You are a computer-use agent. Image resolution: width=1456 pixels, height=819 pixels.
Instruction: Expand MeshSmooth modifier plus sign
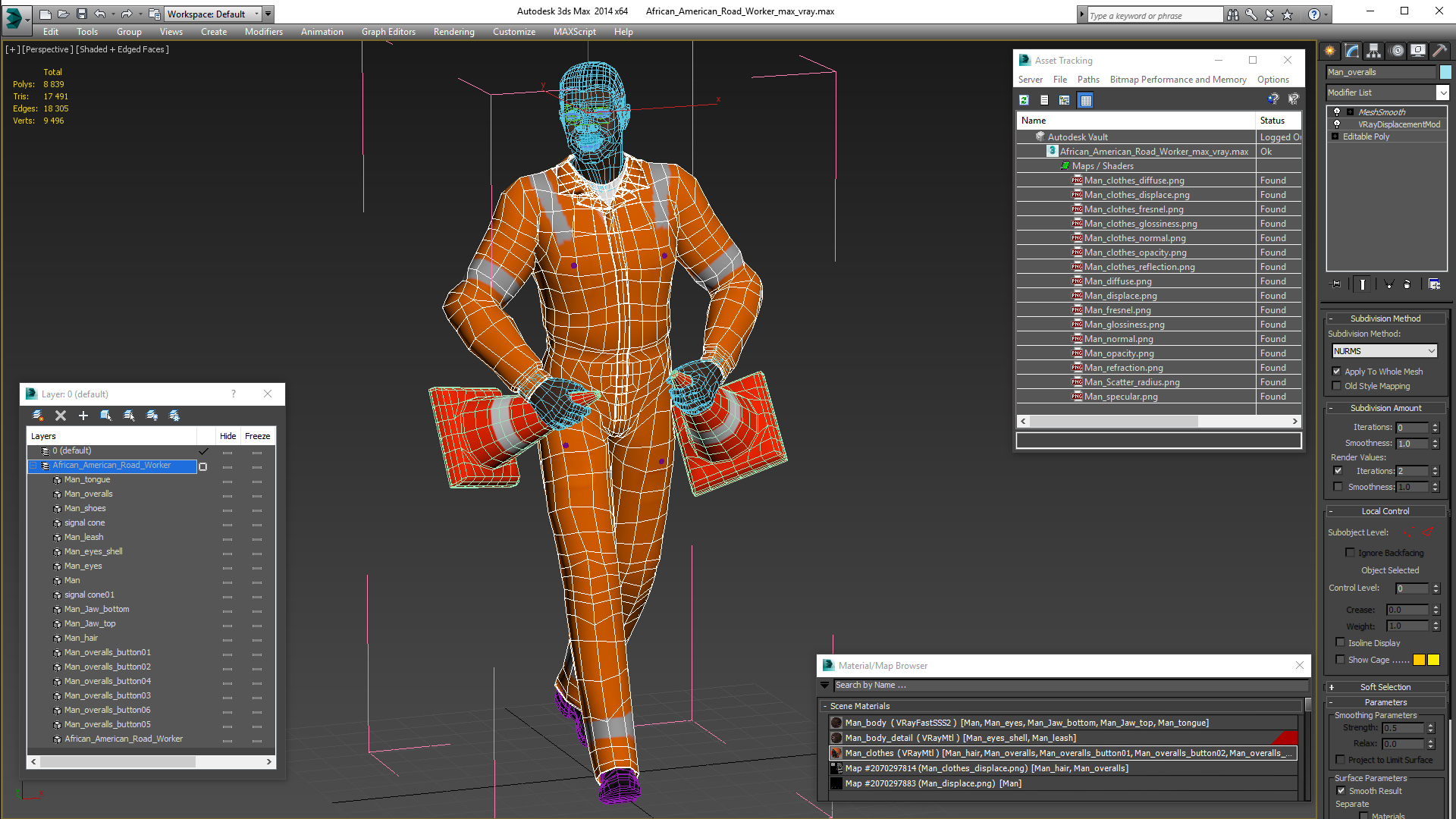pyautogui.click(x=1350, y=112)
